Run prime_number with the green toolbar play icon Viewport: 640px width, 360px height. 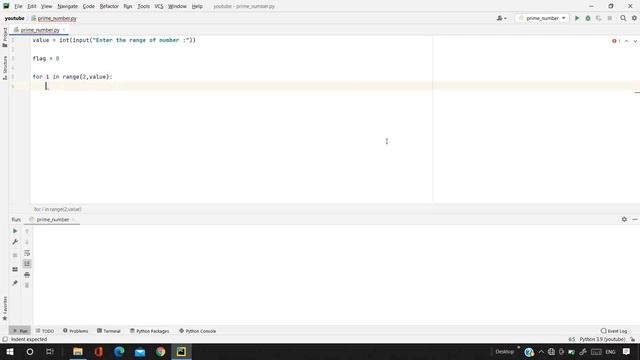[x=577, y=18]
